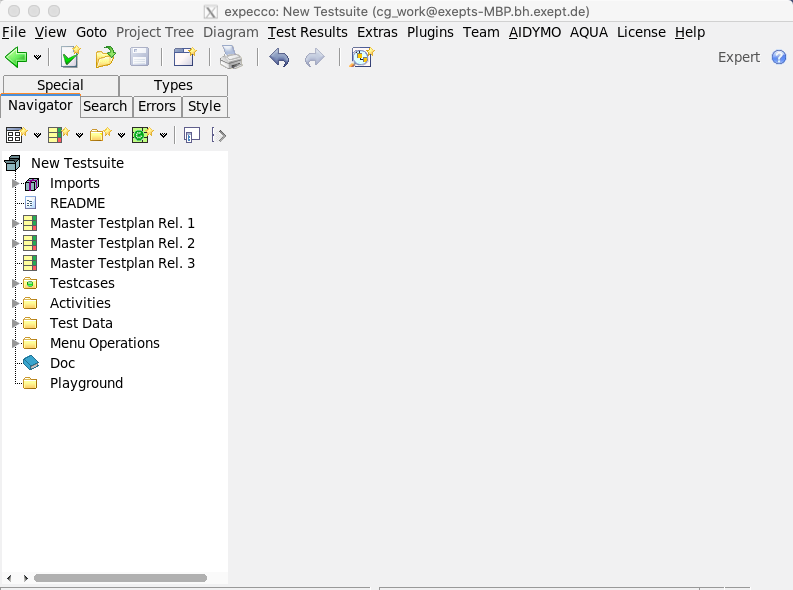The height and width of the screenshot is (590, 793).
Task: Click the green back arrow icon
Action: pyautogui.click(x=16, y=58)
